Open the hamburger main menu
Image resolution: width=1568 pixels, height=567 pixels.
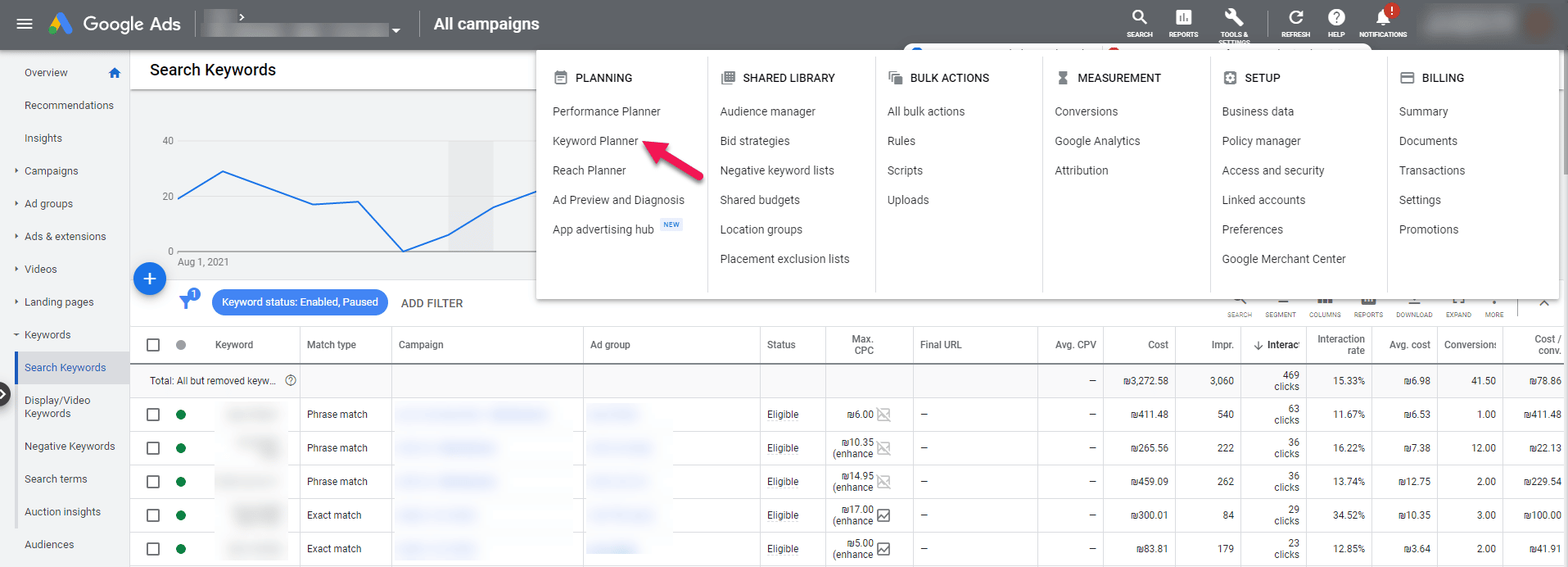(25, 24)
